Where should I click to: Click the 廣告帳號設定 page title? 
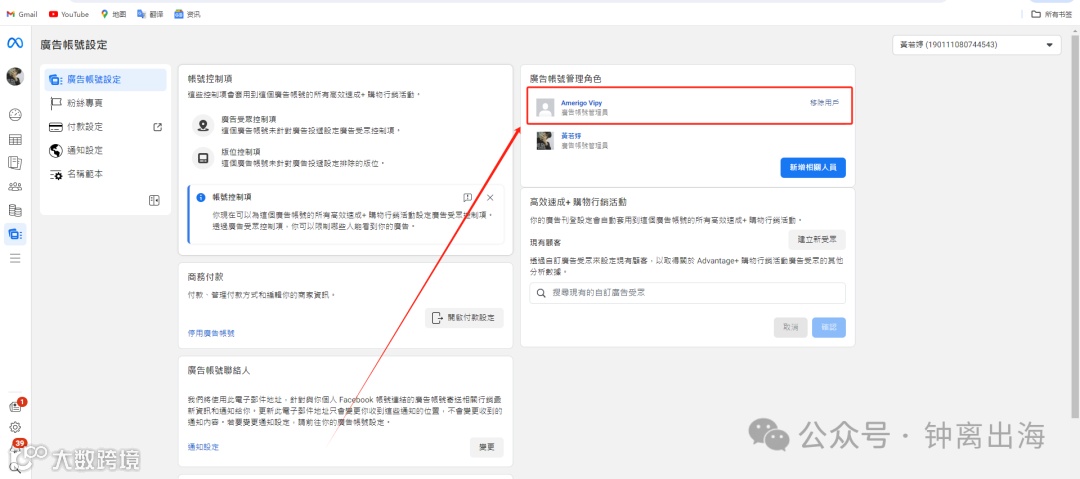74,45
